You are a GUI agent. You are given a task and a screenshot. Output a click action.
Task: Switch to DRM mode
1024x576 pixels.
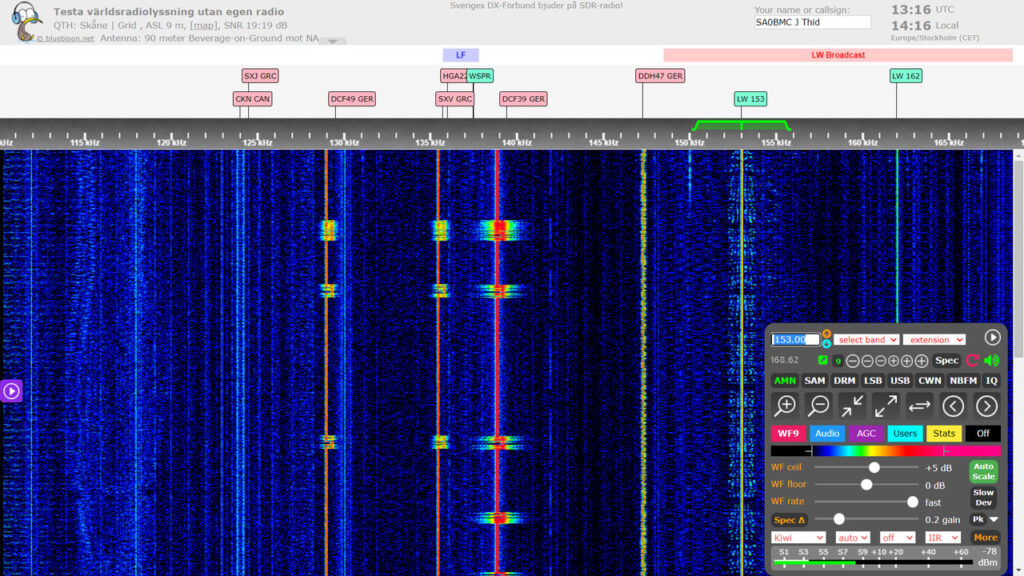point(844,381)
